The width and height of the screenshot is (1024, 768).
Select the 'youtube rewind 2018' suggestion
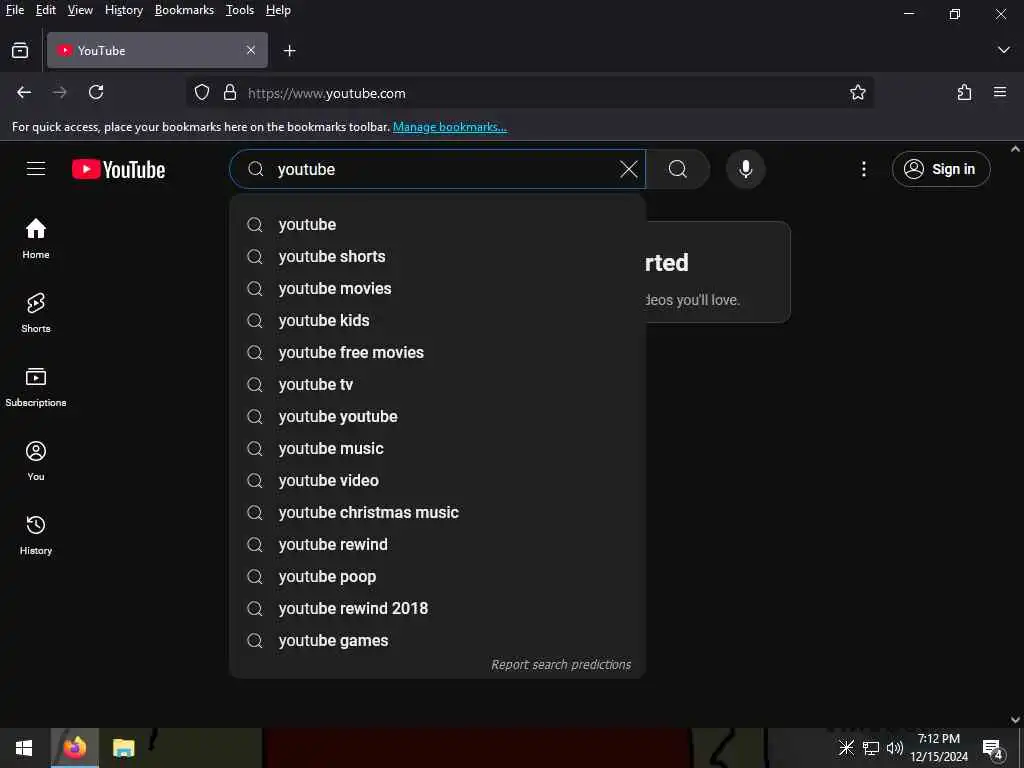(x=438, y=609)
